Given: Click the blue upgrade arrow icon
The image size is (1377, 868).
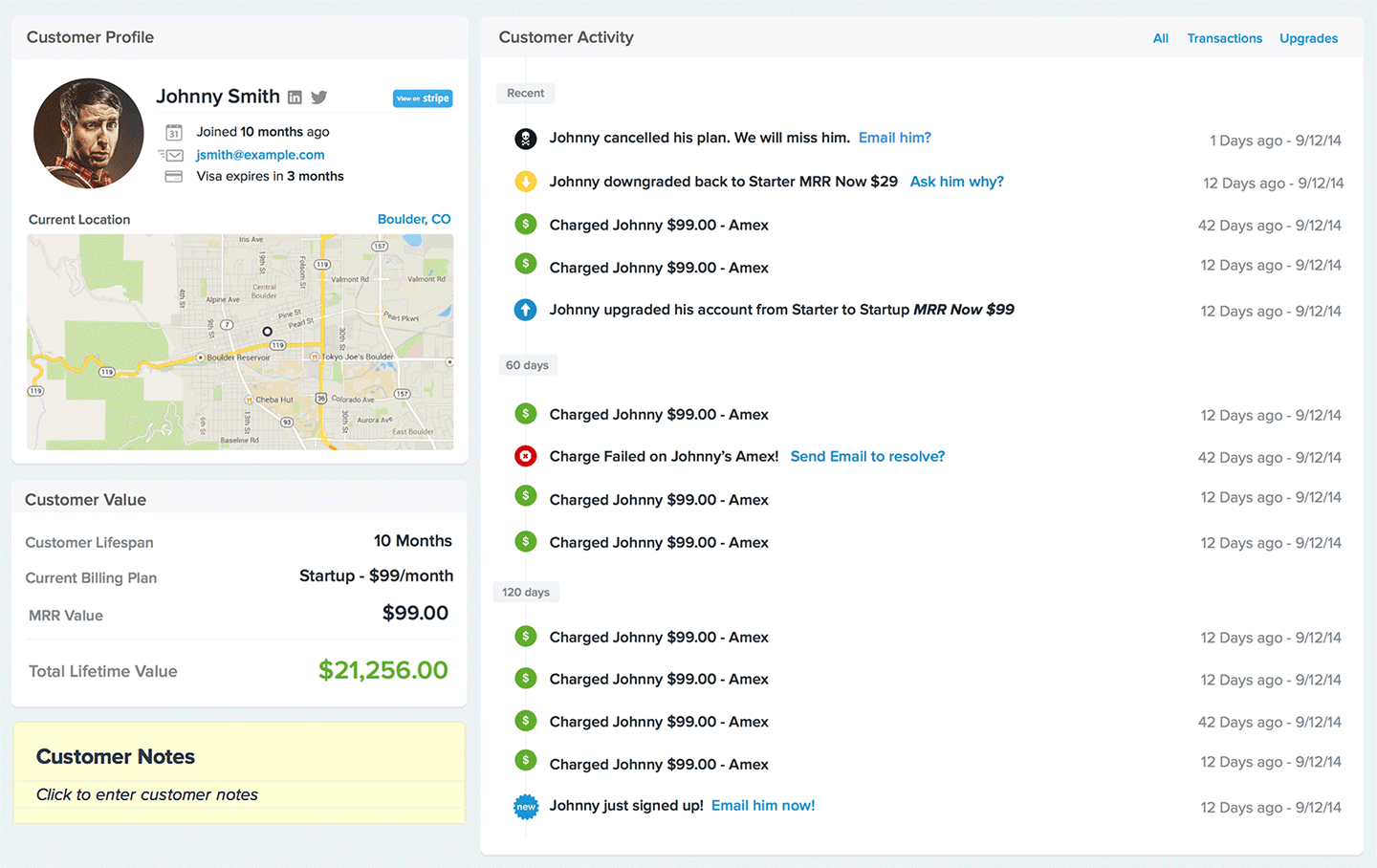Looking at the screenshot, I should (525, 310).
